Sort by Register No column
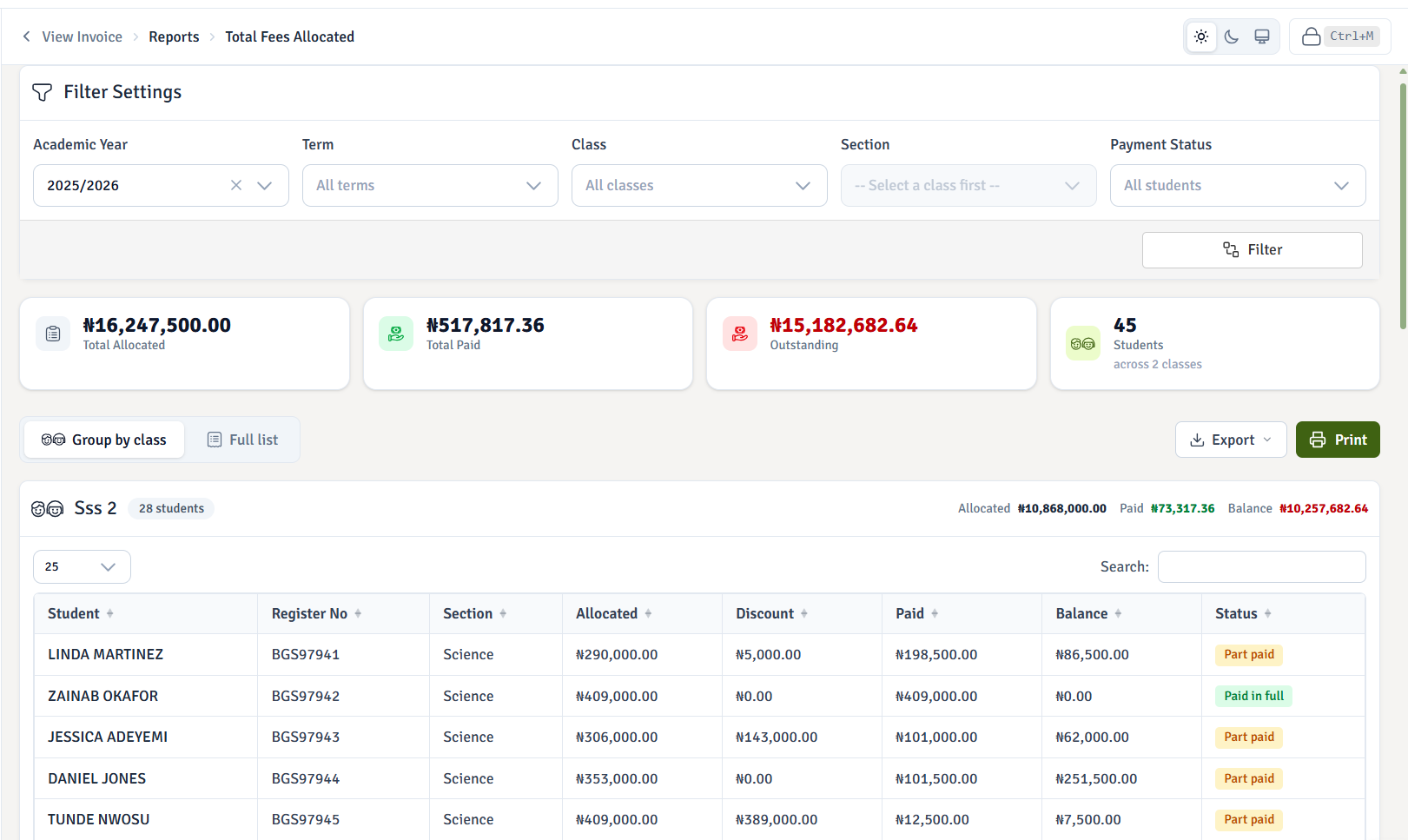The height and width of the screenshot is (840, 1408). click(343, 613)
